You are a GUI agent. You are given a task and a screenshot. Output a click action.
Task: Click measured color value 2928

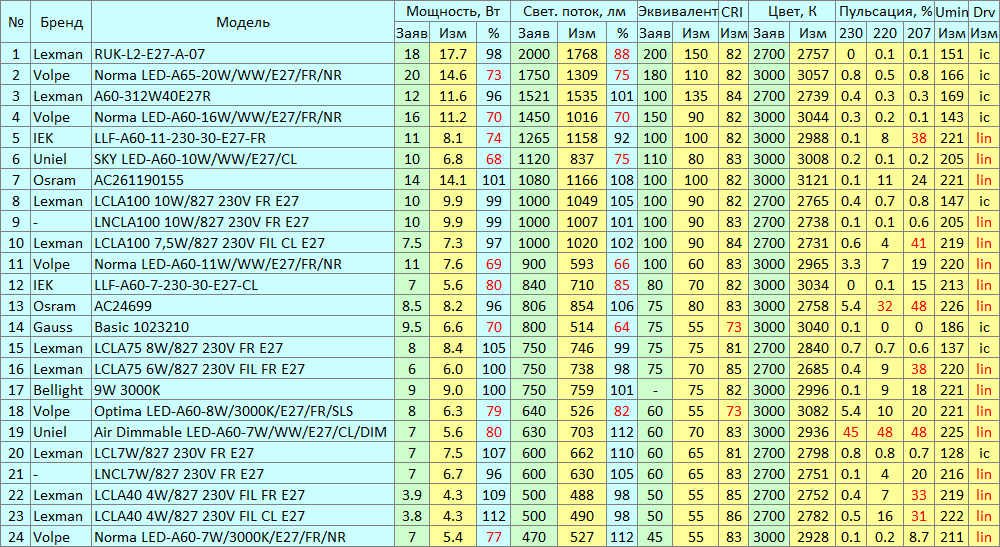pyautogui.click(x=813, y=538)
